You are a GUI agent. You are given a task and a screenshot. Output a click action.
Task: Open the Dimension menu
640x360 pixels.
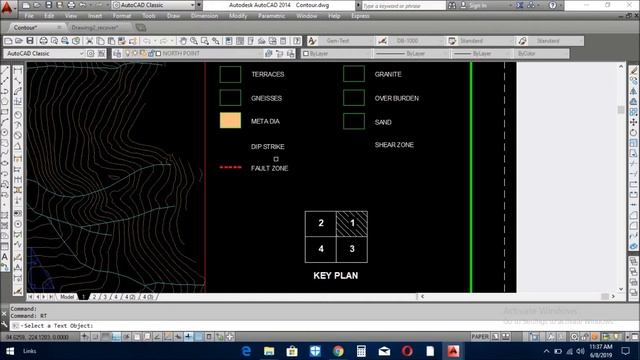pos(204,16)
